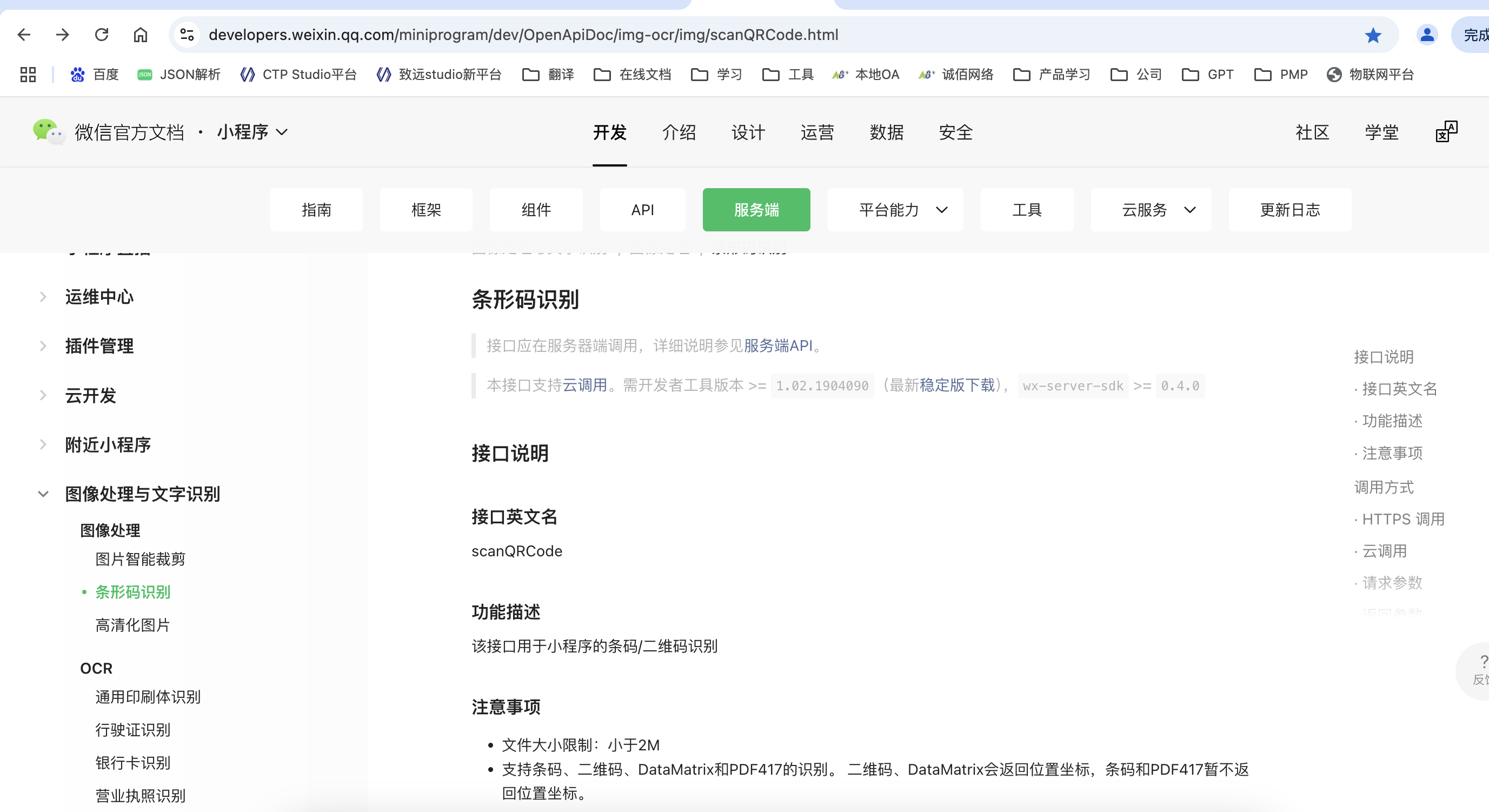Reload the page with refresh icon
The image size is (1489, 812).
click(102, 35)
